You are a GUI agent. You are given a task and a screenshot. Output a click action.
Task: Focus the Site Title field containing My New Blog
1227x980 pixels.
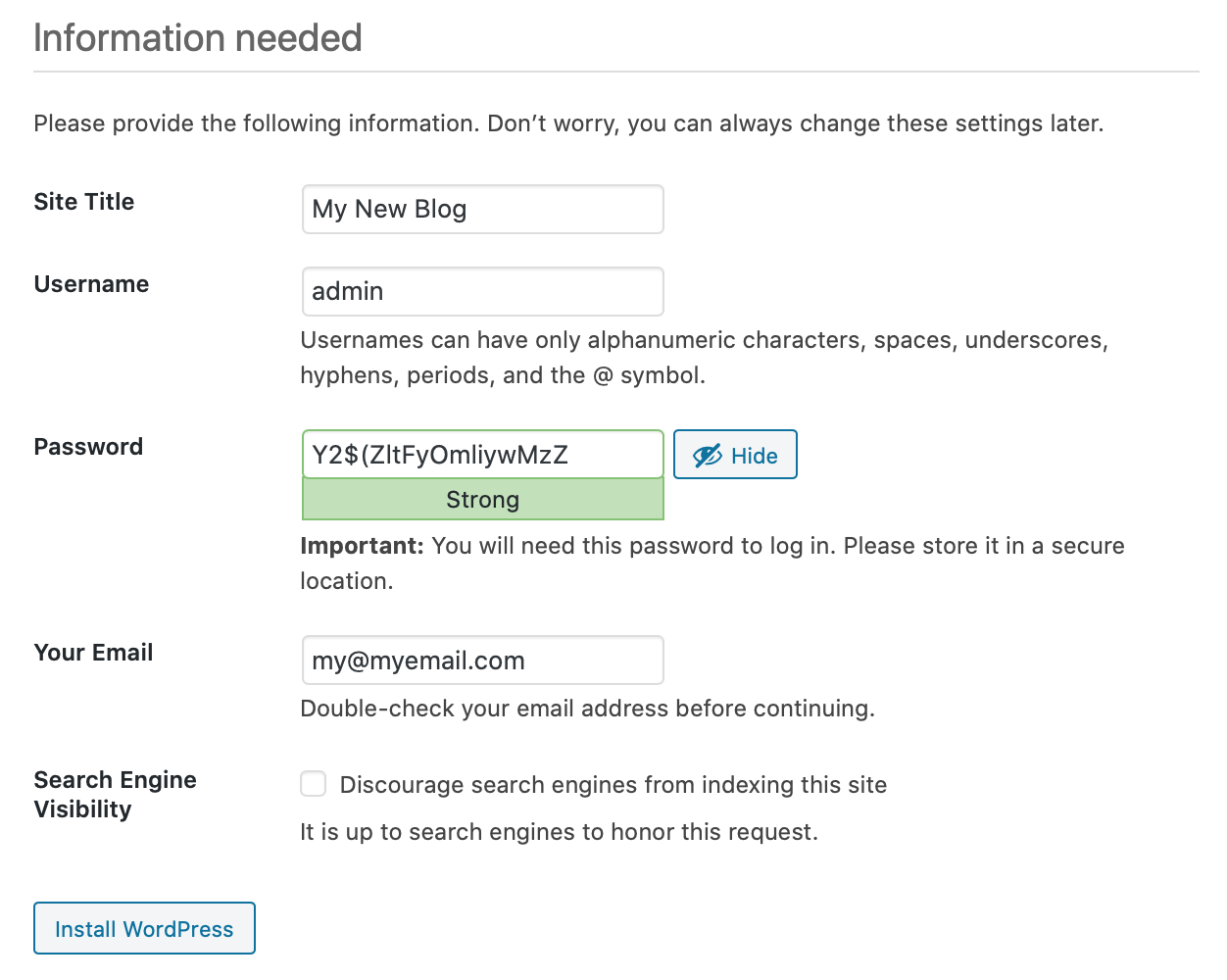482,210
